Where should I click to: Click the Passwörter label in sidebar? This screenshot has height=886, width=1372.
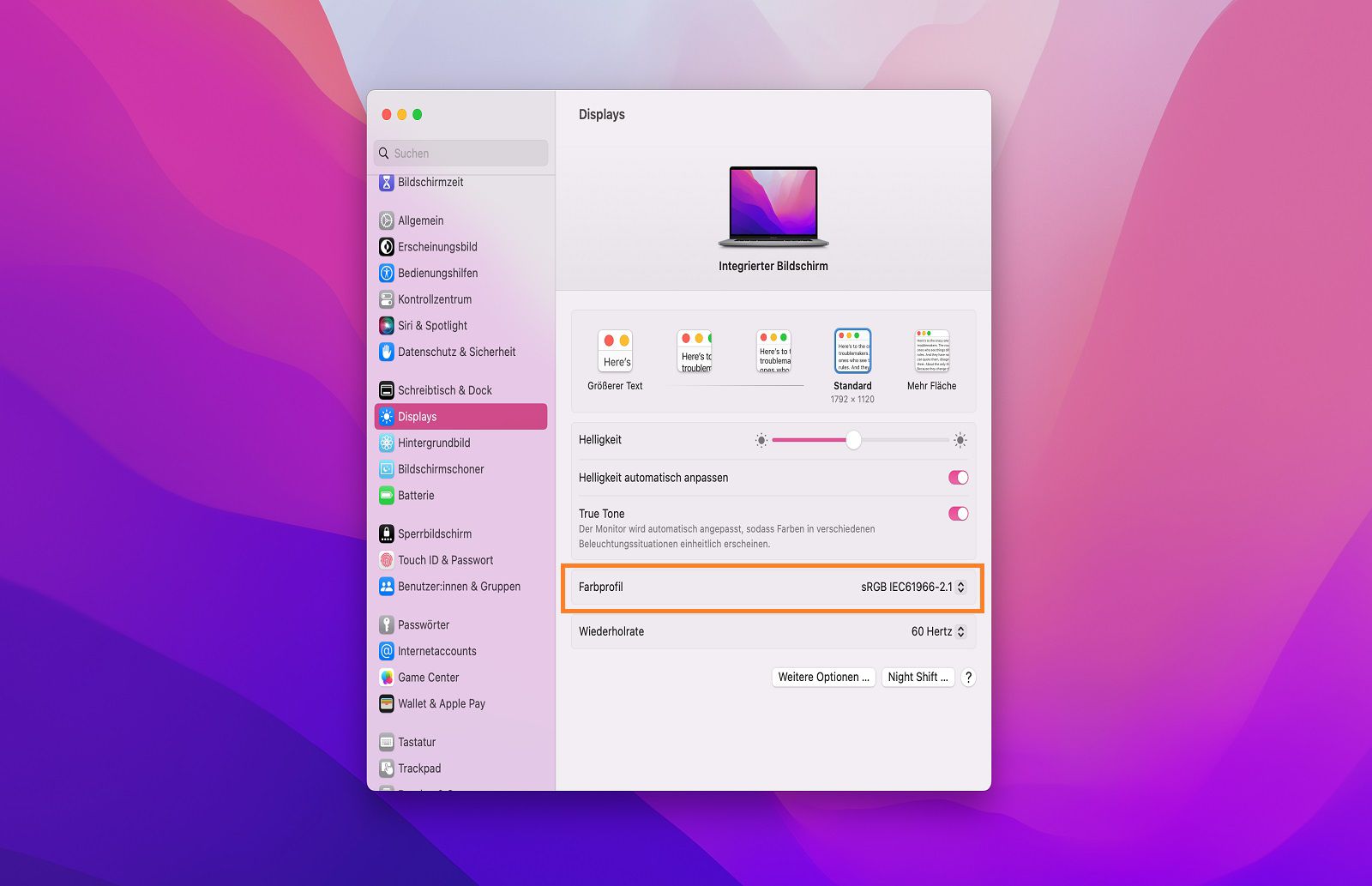[x=424, y=624]
